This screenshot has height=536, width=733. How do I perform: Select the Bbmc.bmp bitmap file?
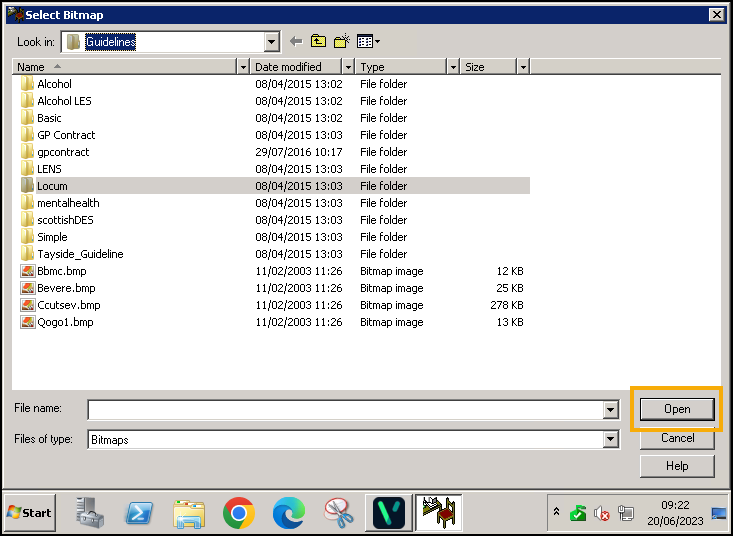[61, 271]
